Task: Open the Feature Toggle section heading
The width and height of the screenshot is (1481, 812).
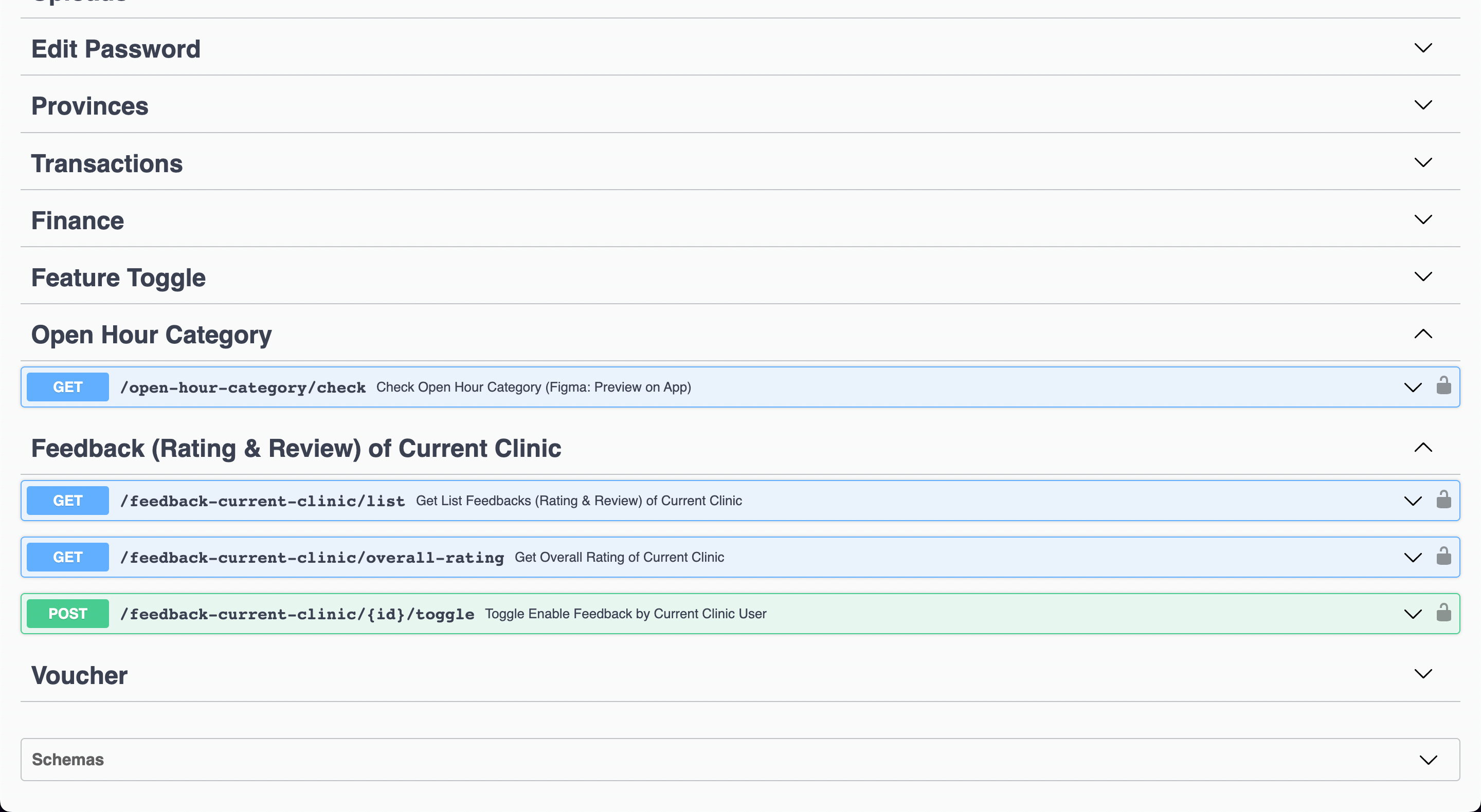Action: [x=118, y=278]
